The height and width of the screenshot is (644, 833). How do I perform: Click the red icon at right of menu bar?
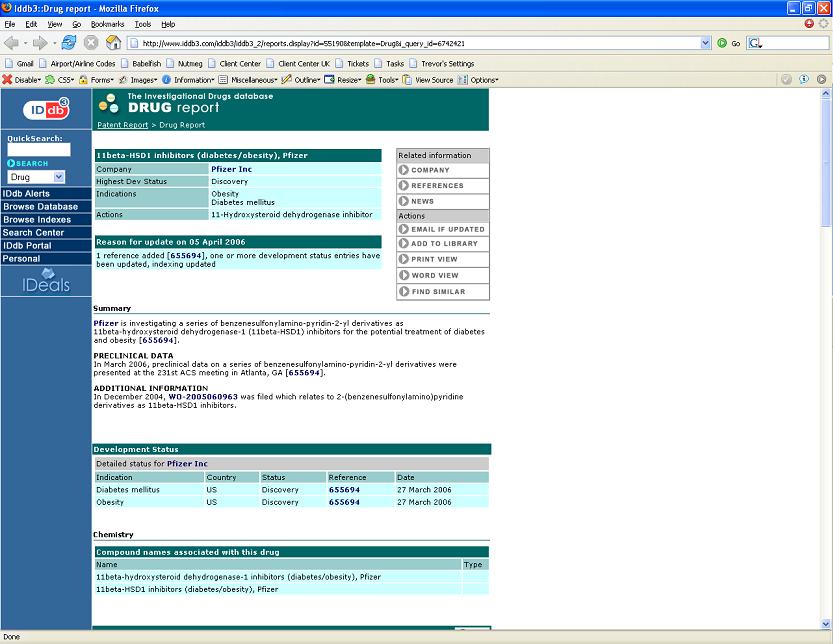(809, 23)
